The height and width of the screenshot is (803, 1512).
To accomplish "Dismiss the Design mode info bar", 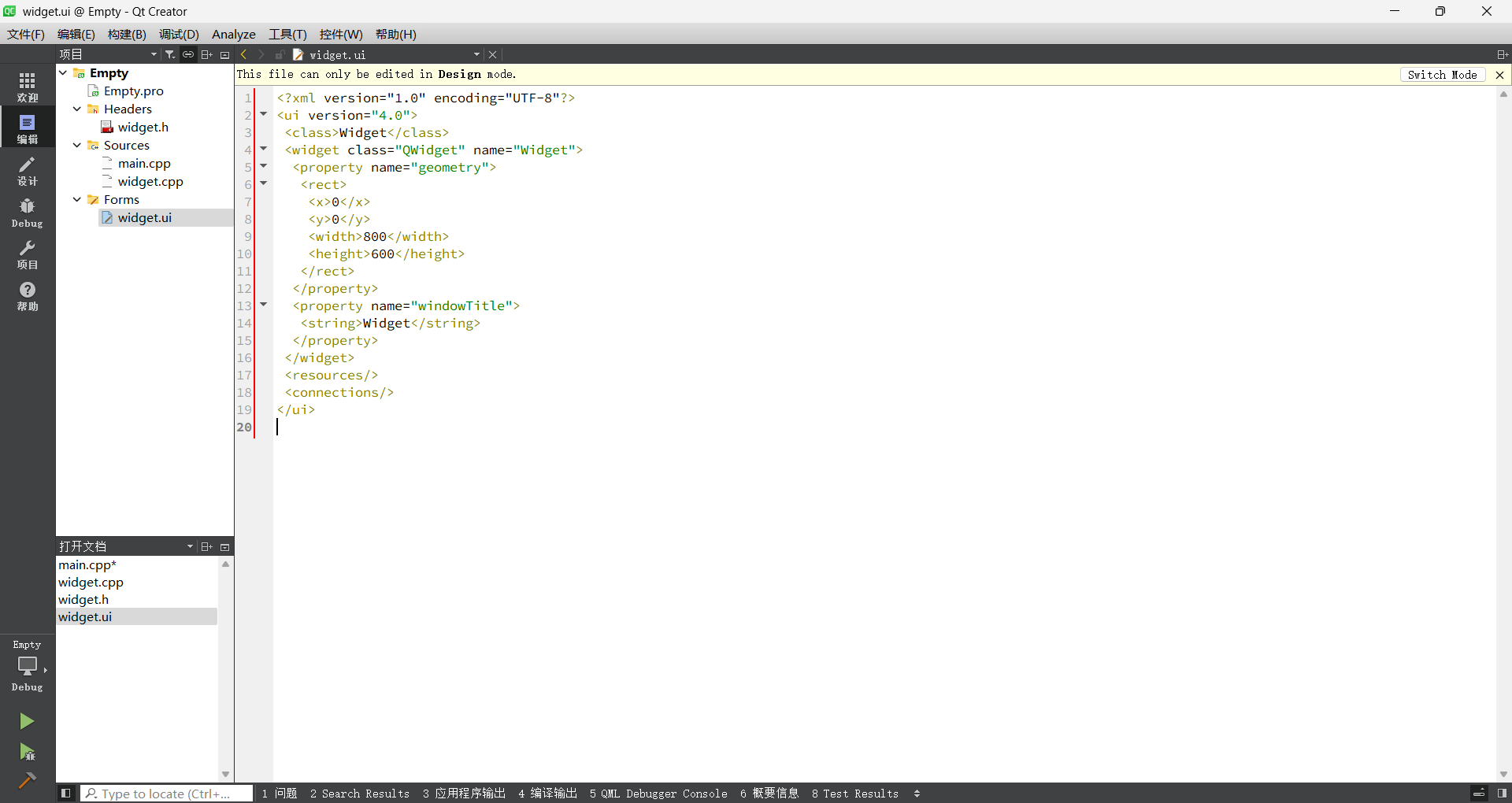I will pos(1499,75).
